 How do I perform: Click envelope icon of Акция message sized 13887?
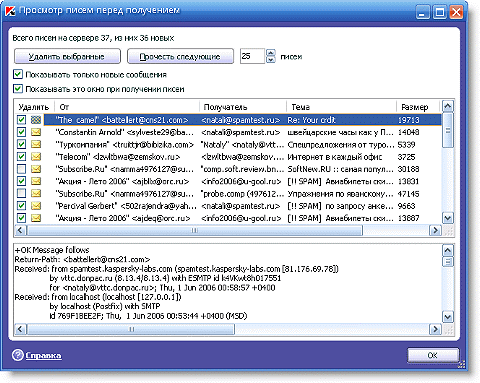click(36, 218)
